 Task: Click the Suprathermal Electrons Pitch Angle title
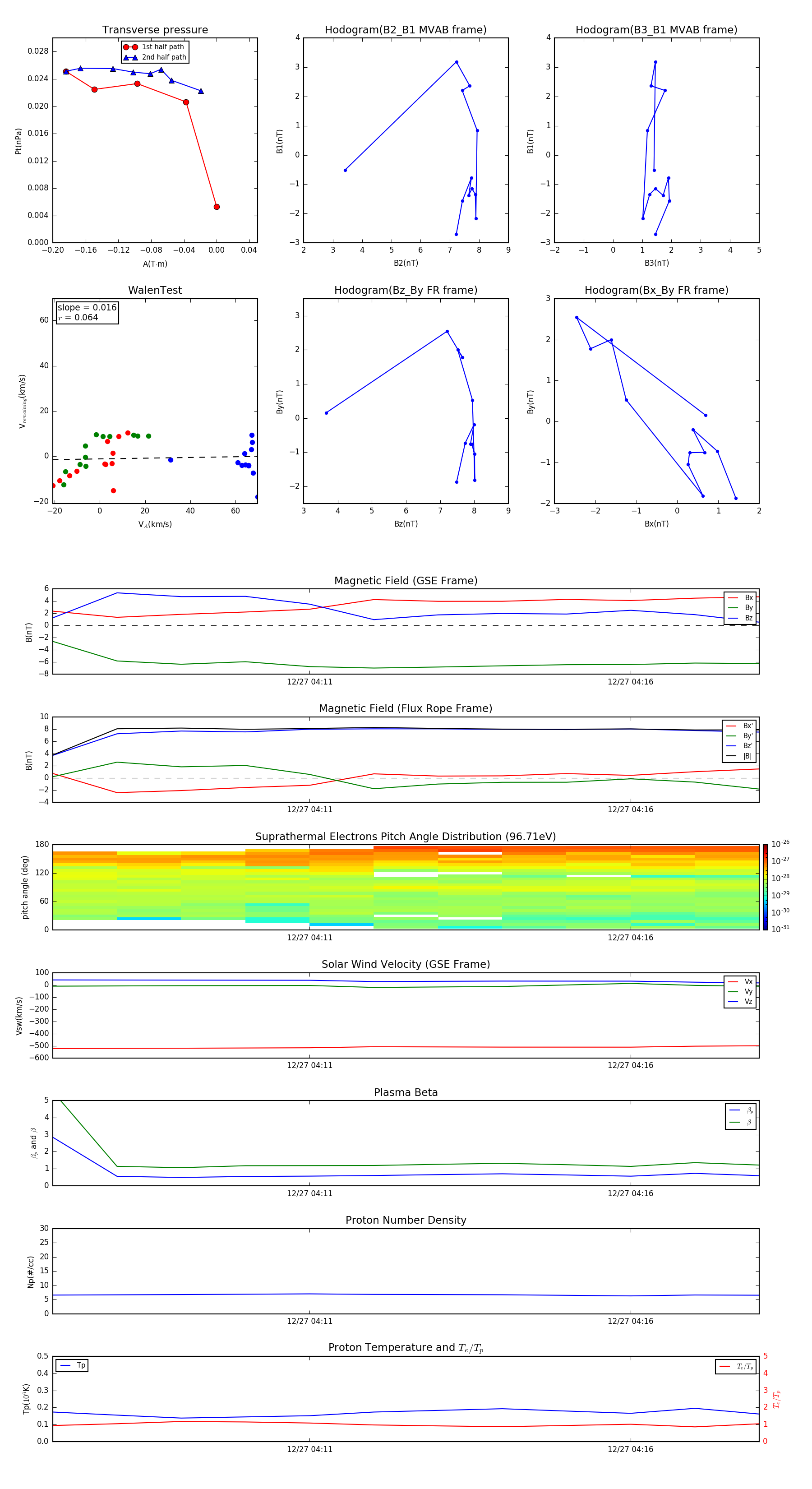pyautogui.click(x=406, y=837)
